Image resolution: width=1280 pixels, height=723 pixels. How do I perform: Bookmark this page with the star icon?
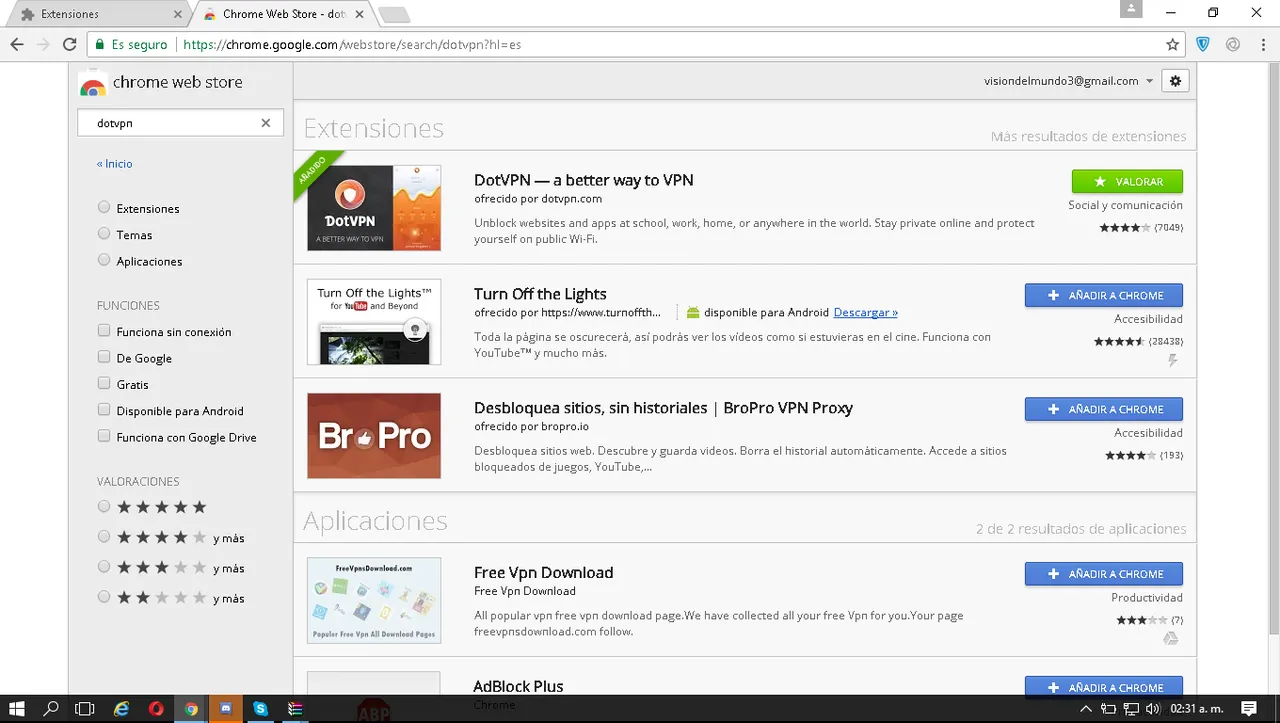pyautogui.click(x=1172, y=45)
